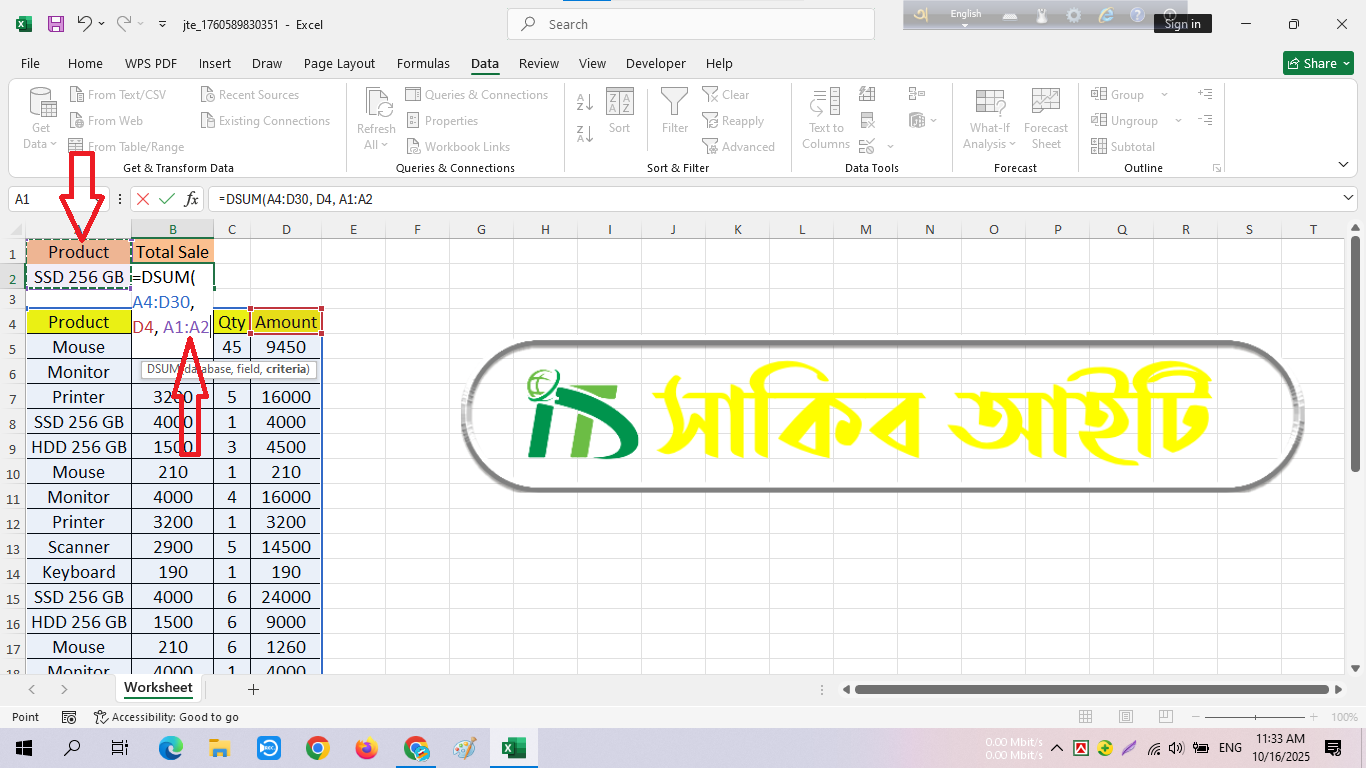Open the Formulas ribbon tab
Screen dimensions: 1366x768
(x=423, y=63)
